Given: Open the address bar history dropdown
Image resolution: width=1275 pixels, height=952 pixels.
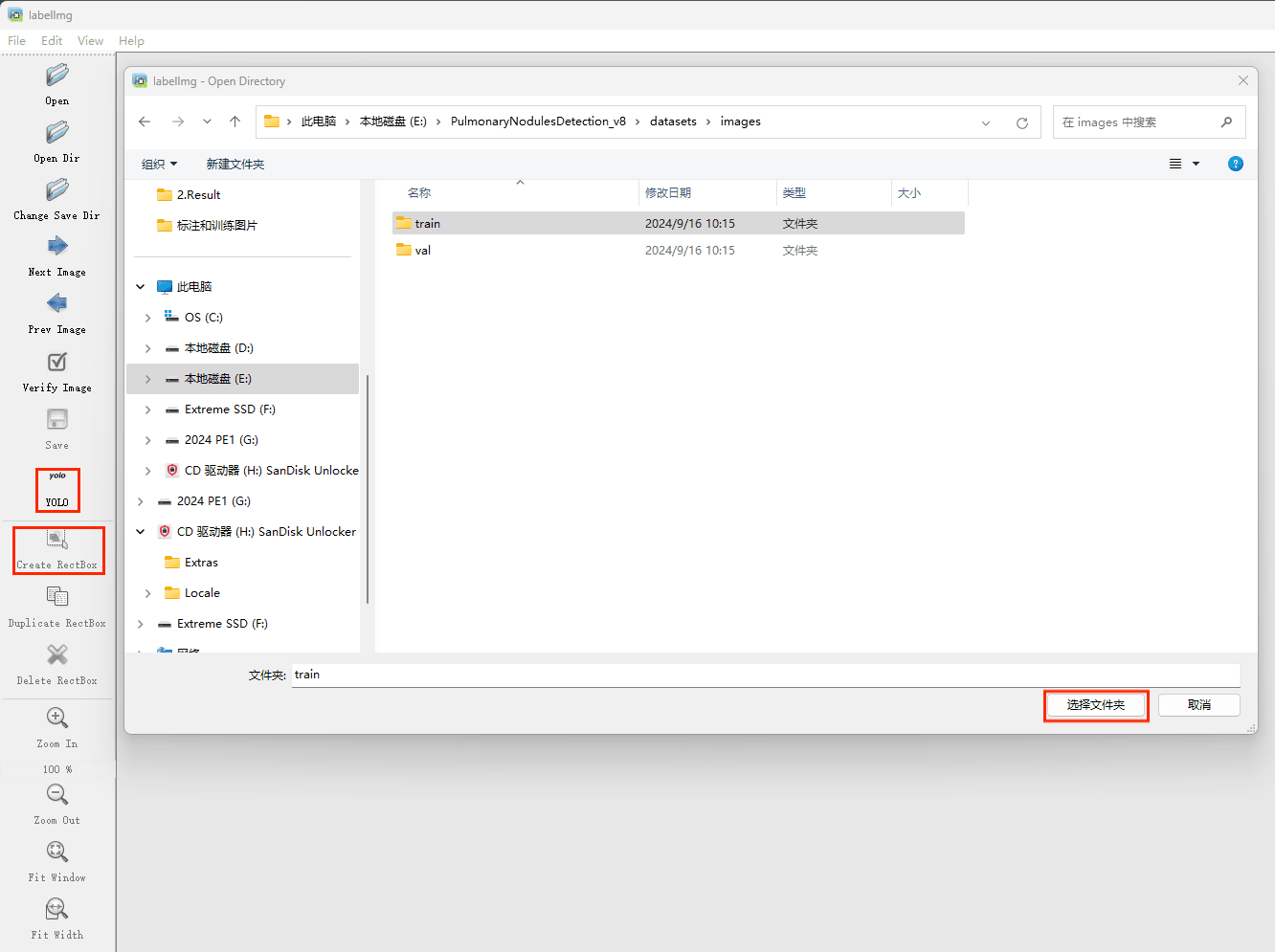Looking at the screenshot, I should click(986, 122).
